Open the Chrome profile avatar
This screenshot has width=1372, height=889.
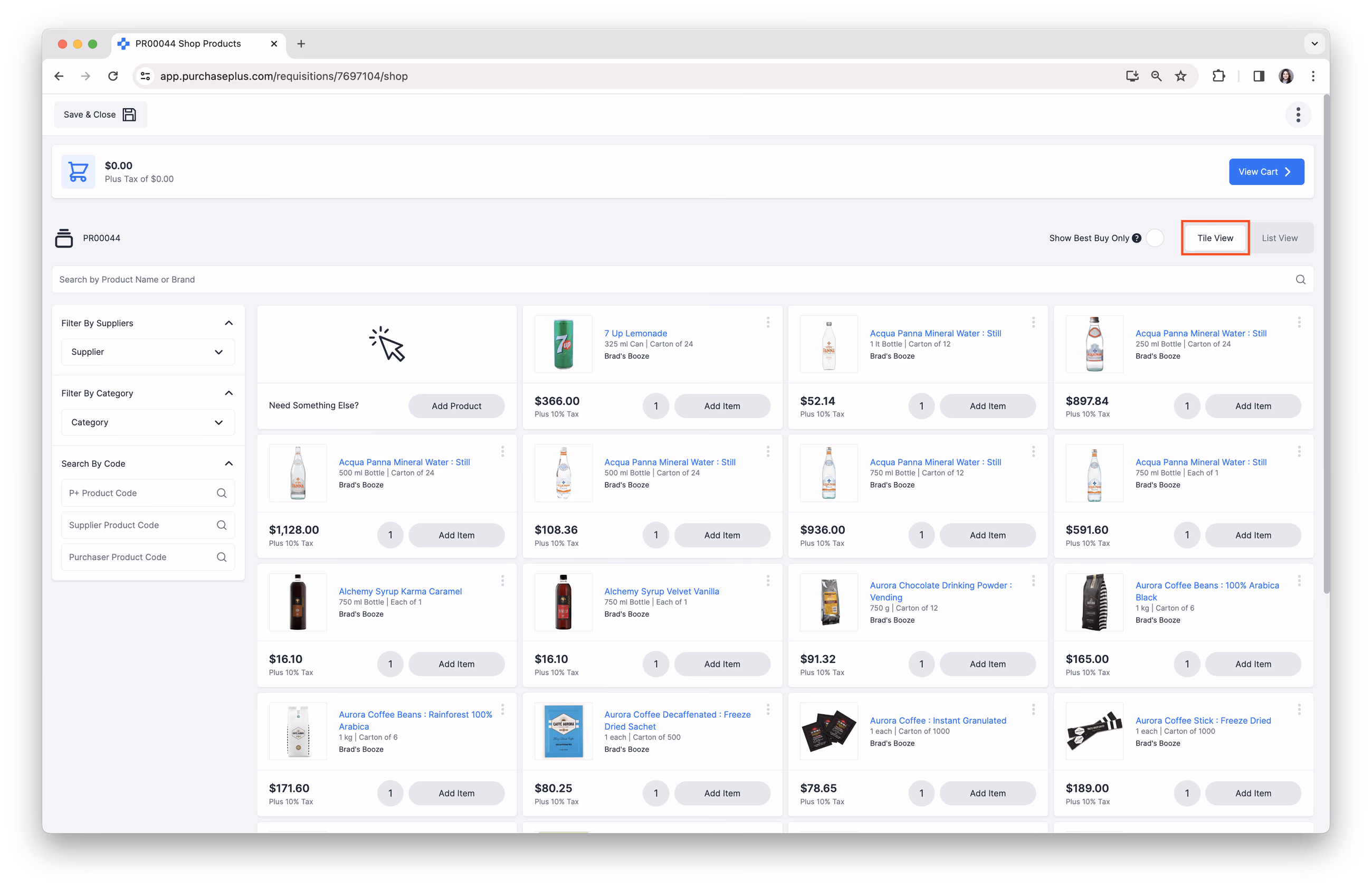[1285, 76]
